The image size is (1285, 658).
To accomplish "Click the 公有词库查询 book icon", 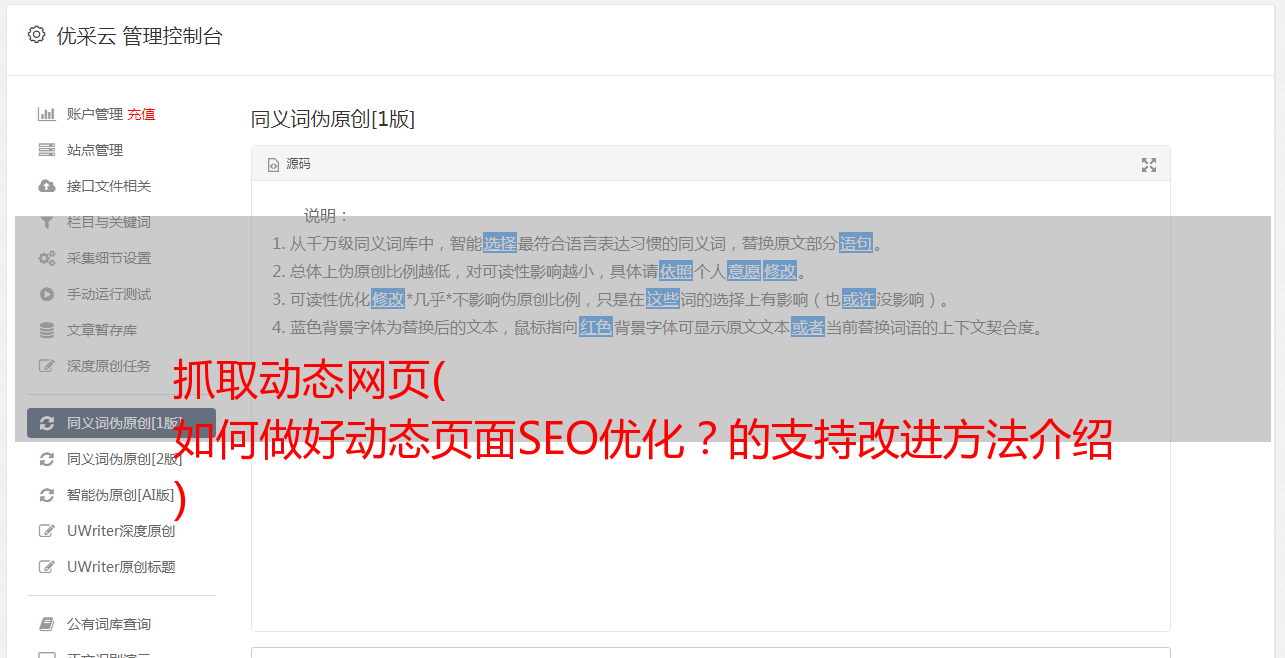I will click(46, 624).
